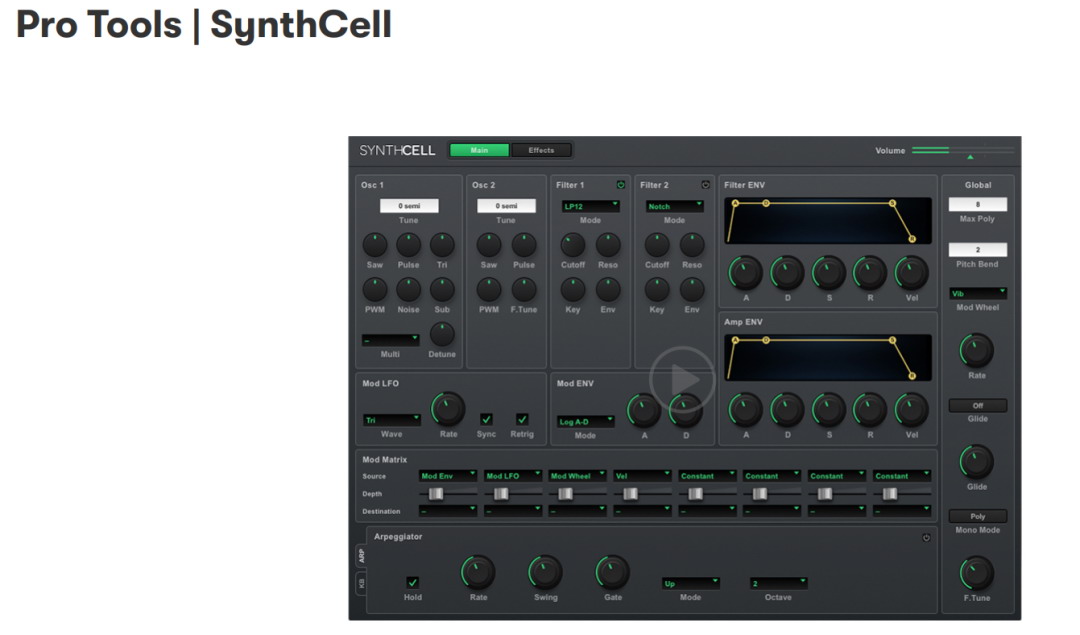This screenshot has width=1080, height=635.
Task: Switch to the Effects tab
Action: [541, 150]
